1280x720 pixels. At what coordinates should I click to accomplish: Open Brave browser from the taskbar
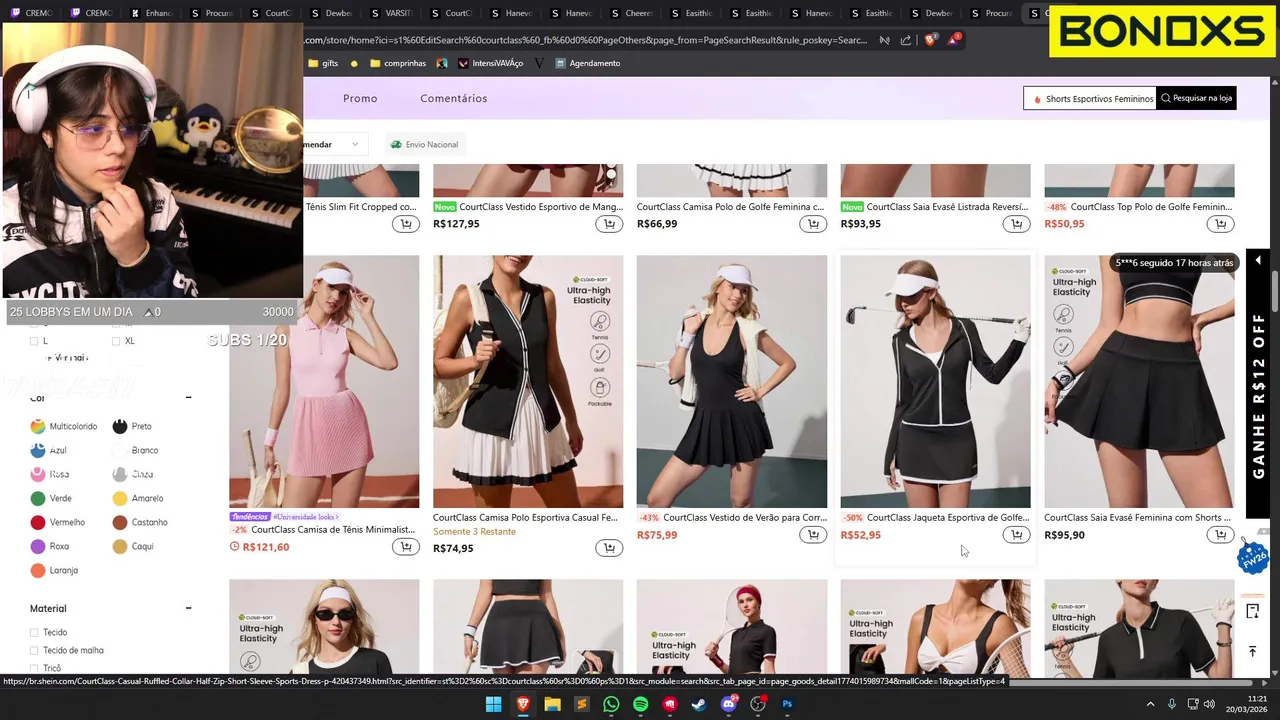(523, 704)
